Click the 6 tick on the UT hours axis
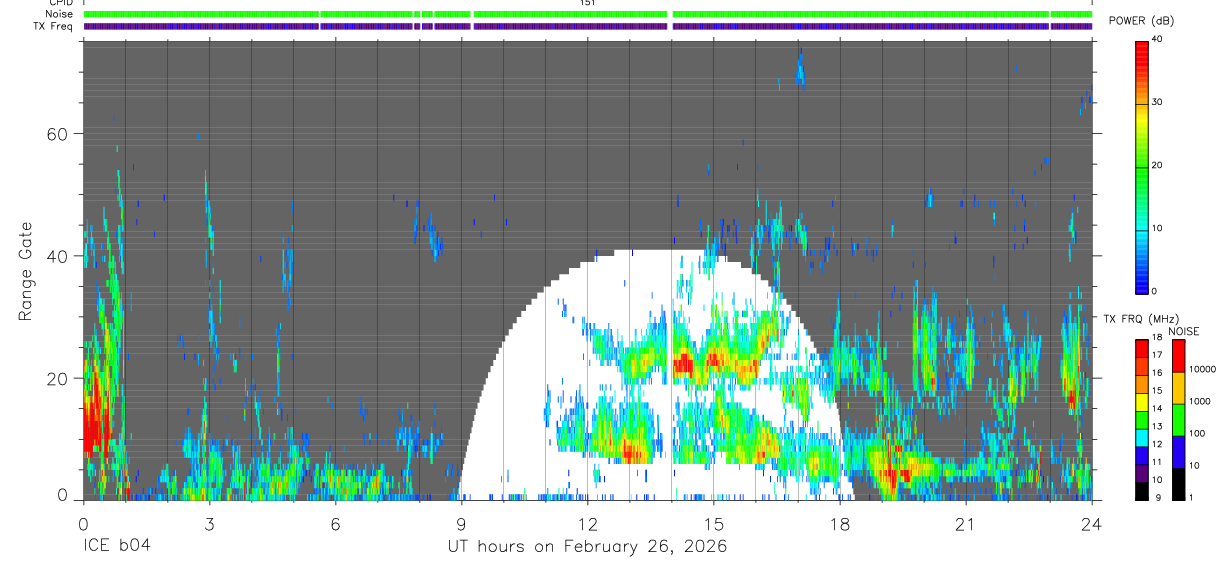This screenshot has height=567, width=1228. pos(335,524)
